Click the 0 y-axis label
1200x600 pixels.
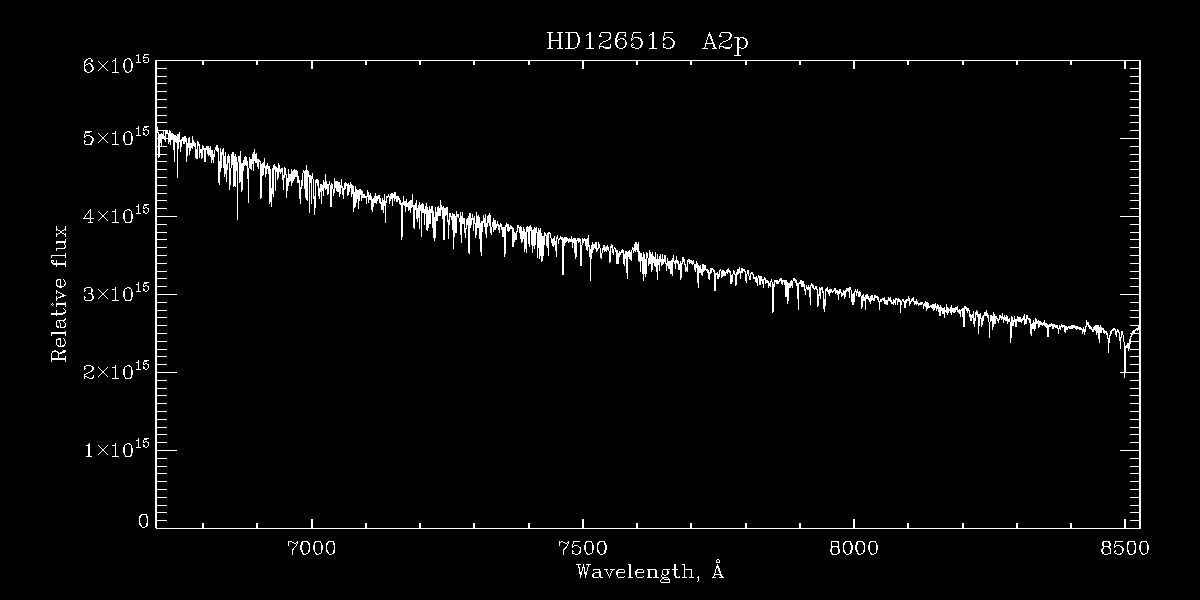[144, 521]
